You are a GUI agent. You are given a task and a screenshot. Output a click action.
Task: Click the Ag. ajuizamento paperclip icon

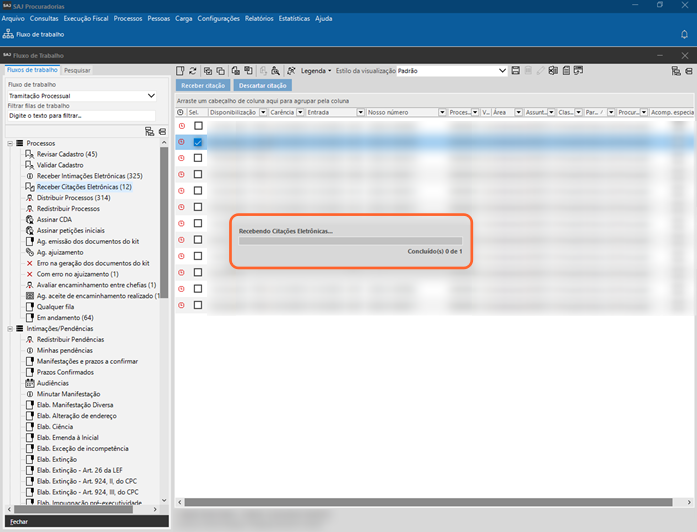[x=29, y=252]
